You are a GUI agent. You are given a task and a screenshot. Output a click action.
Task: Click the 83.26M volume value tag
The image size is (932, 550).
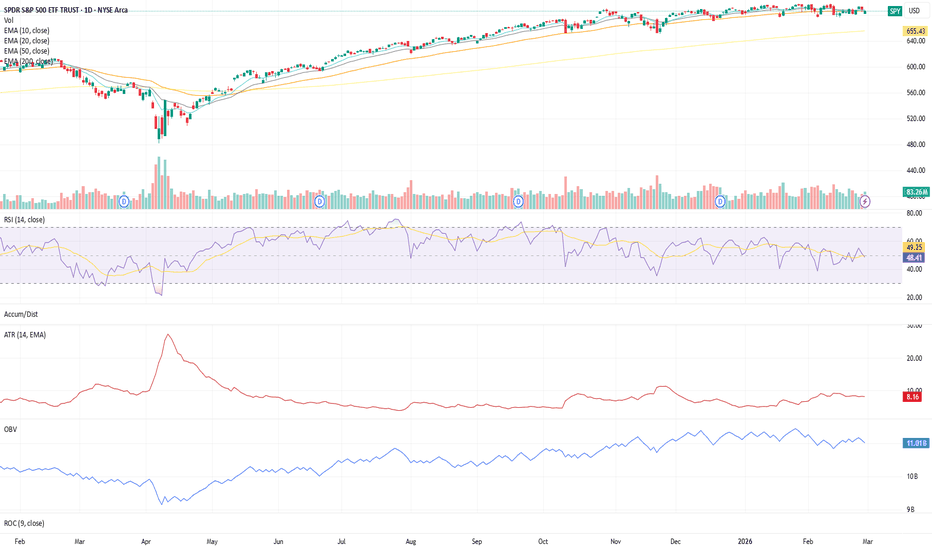pyautogui.click(x=915, y=192)
